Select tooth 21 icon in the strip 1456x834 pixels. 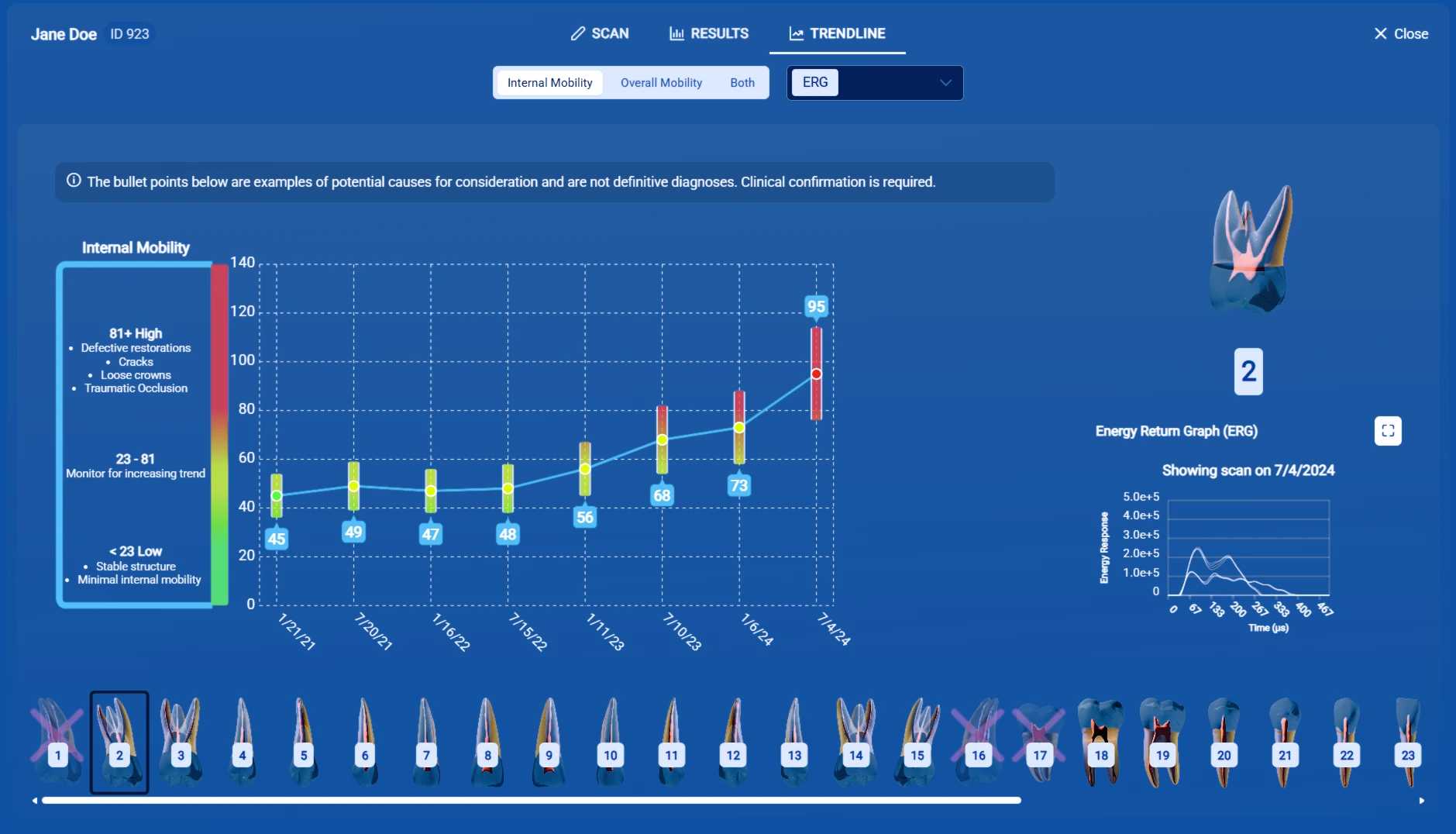point(1285,742)
